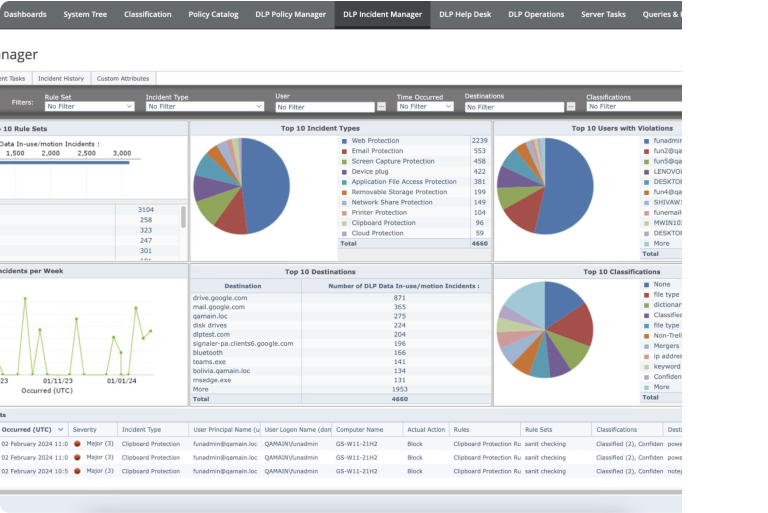Click More in Top 10 Users legend
The height and width of the screenshot is (513, 768).
pos(661,244)
